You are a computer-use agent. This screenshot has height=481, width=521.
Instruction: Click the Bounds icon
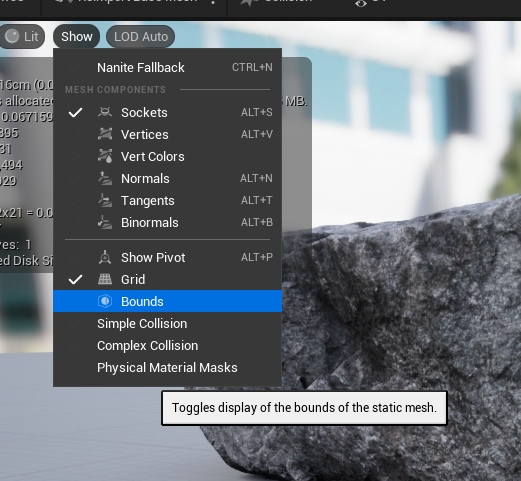coord(105,301)
